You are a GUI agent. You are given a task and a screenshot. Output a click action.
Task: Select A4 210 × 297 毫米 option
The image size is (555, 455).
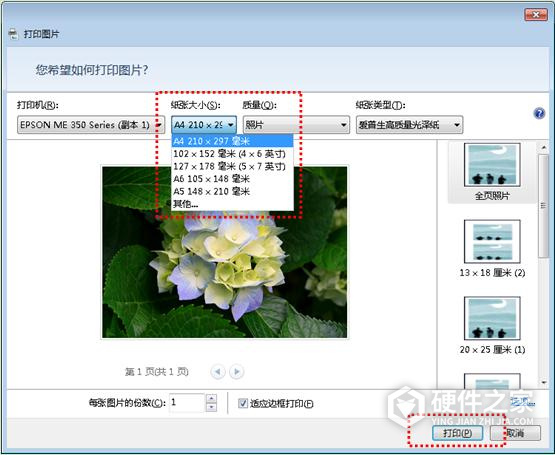[232, 141]
